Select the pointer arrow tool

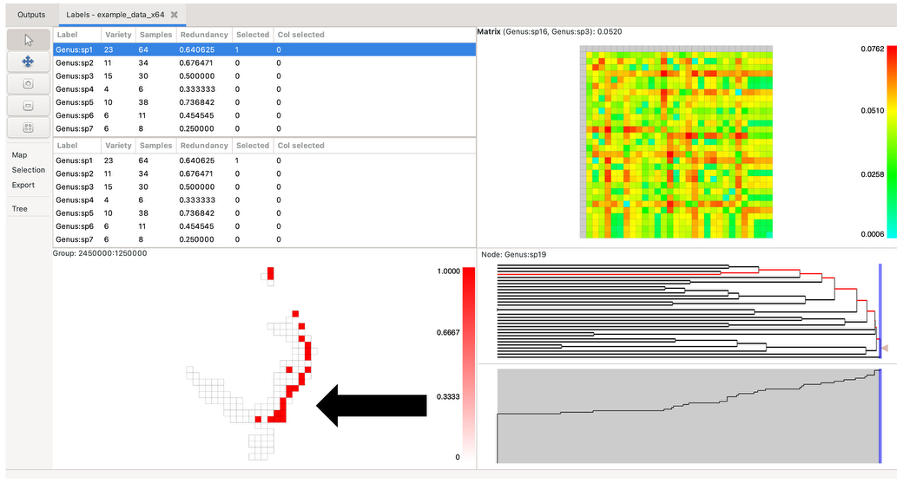tap(28, 40)
